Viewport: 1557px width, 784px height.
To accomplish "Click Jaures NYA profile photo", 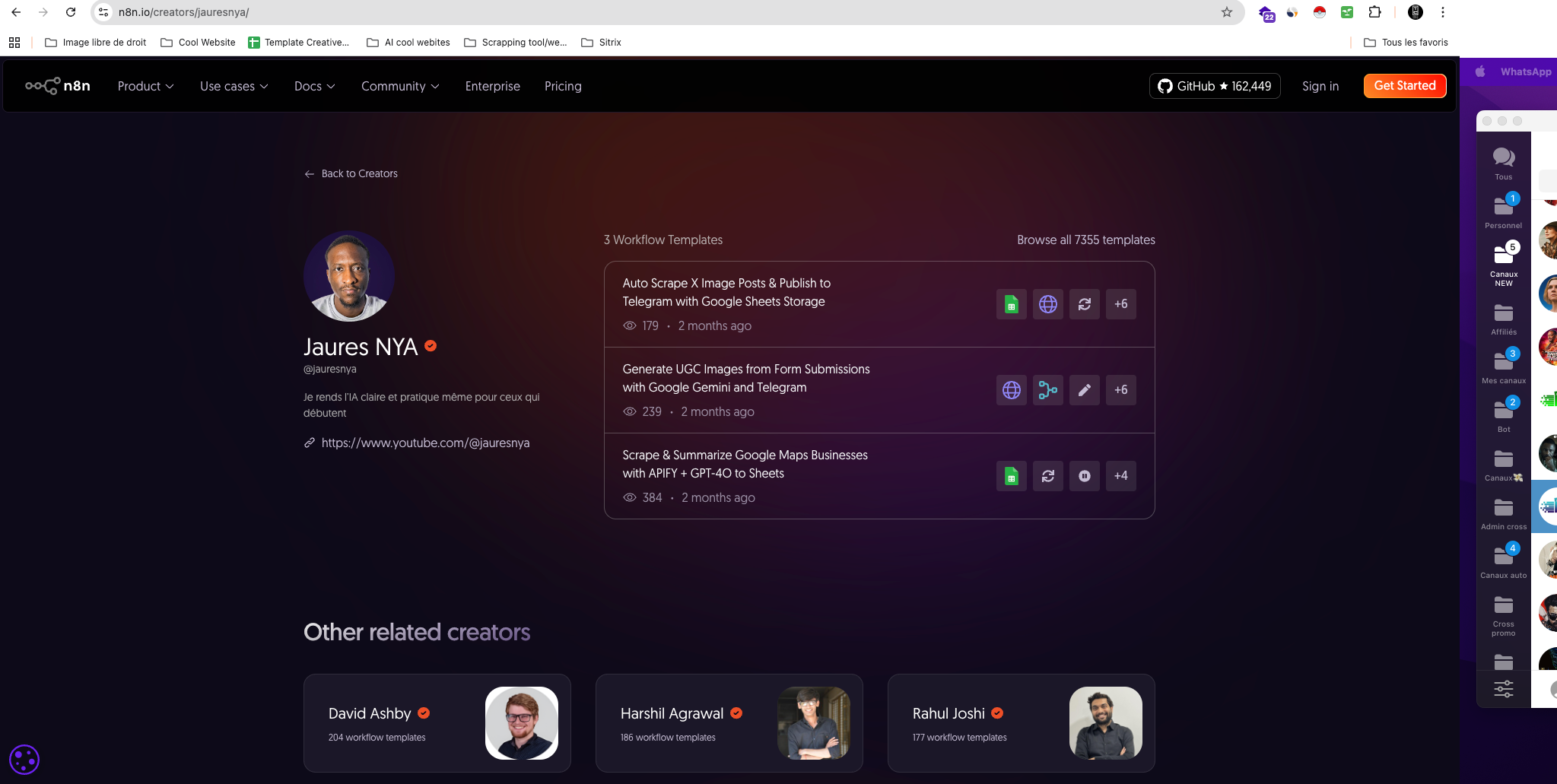I will (349, 276).
